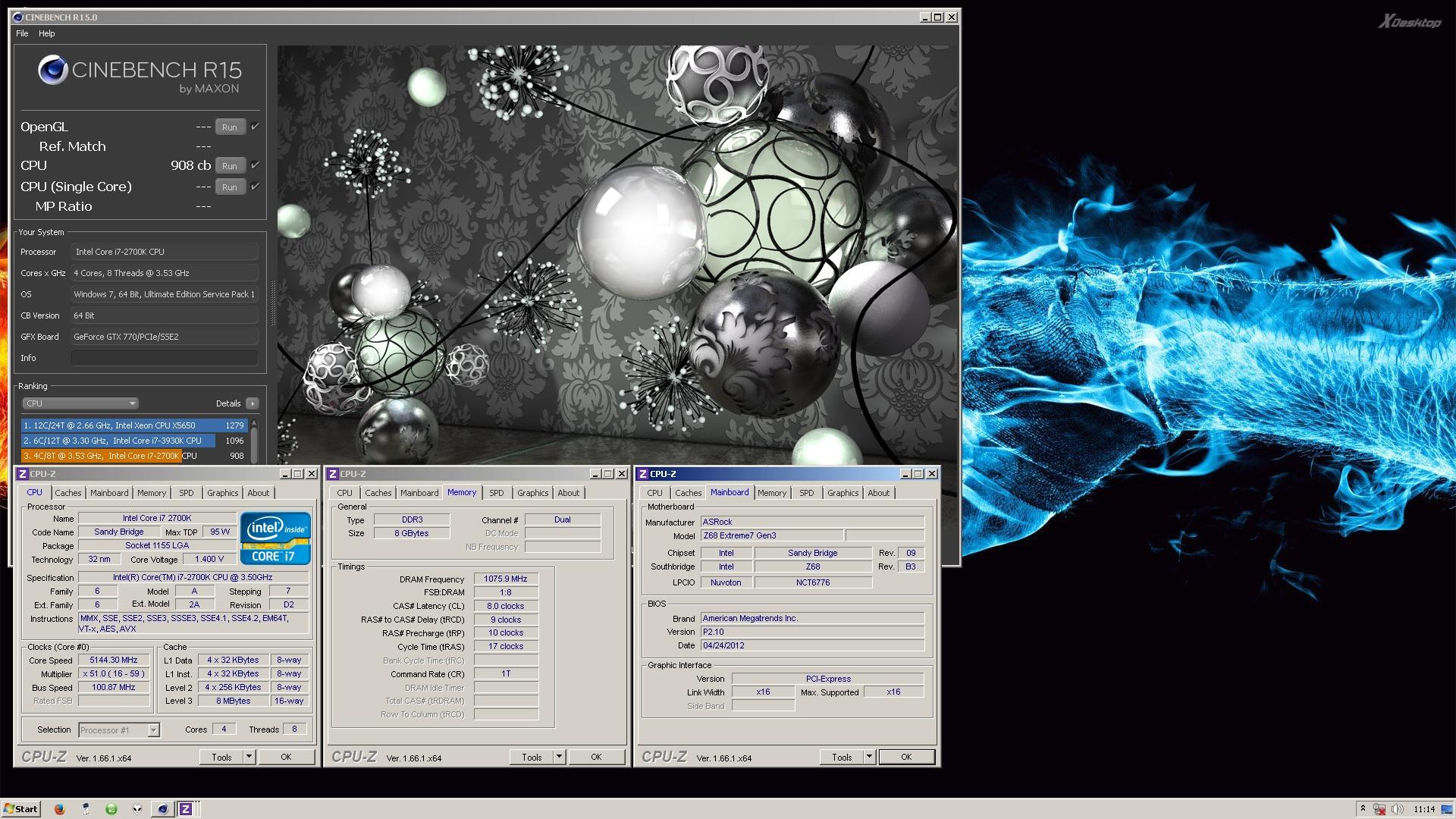Click the Details arrow button in Ranking
The height and width of the screenshot is (819, 1456).
(x=253, y=403)
